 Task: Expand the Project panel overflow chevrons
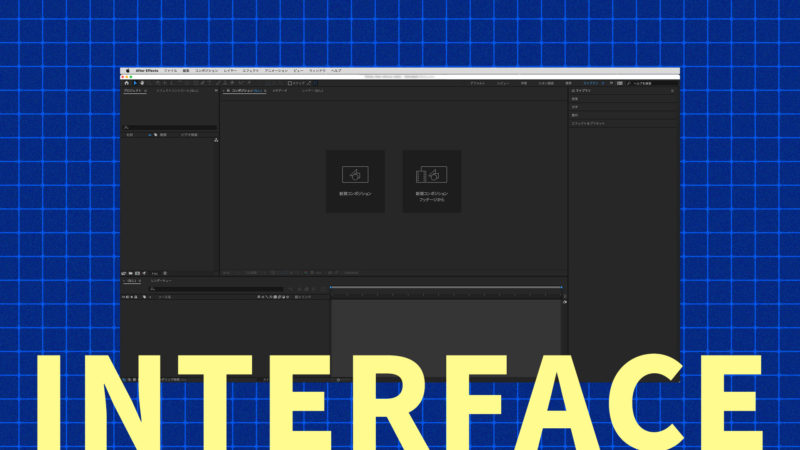pos(216,91)
